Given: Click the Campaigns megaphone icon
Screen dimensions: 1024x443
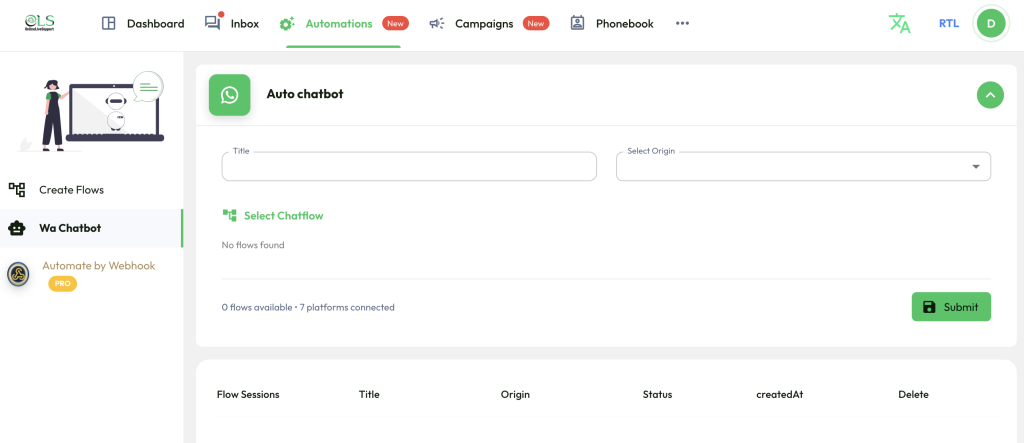Looking at the screenshot, I should point(436,24).
